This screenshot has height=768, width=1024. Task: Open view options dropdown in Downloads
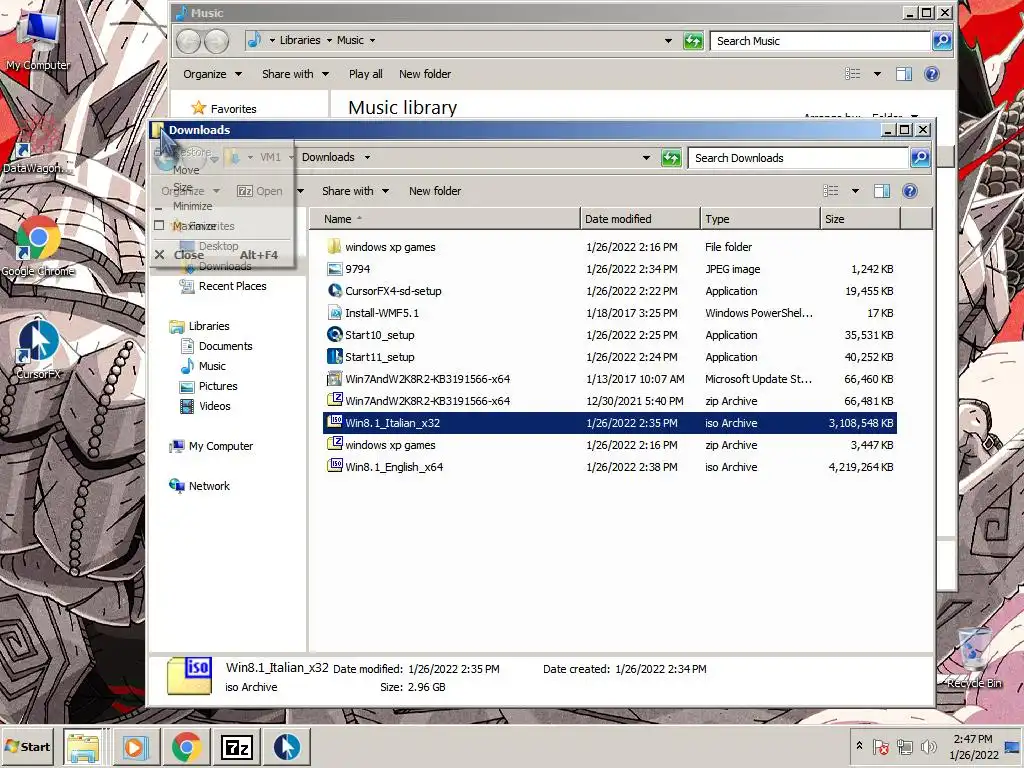pos(855,191)
